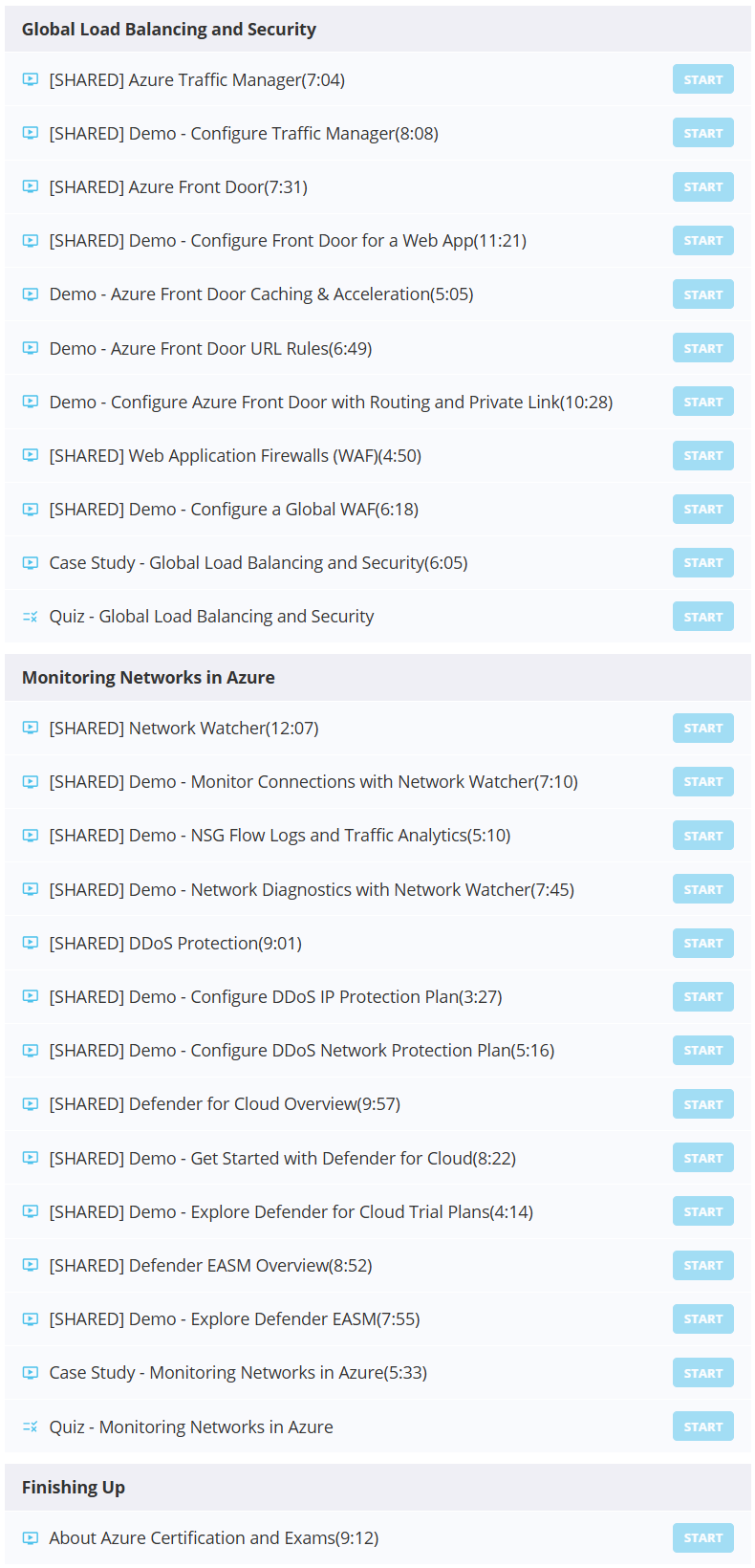Click video icon for NSG Flow Logs and Traffic Analytics
This screenshot has height=1568, width=755.
31,836
